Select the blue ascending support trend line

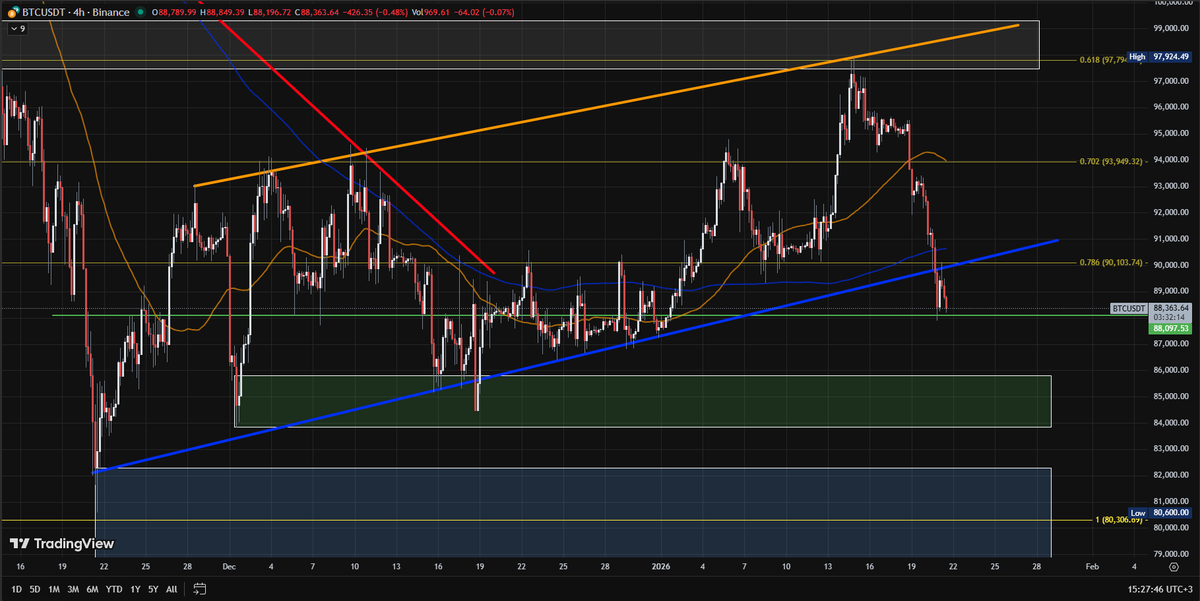575,355
